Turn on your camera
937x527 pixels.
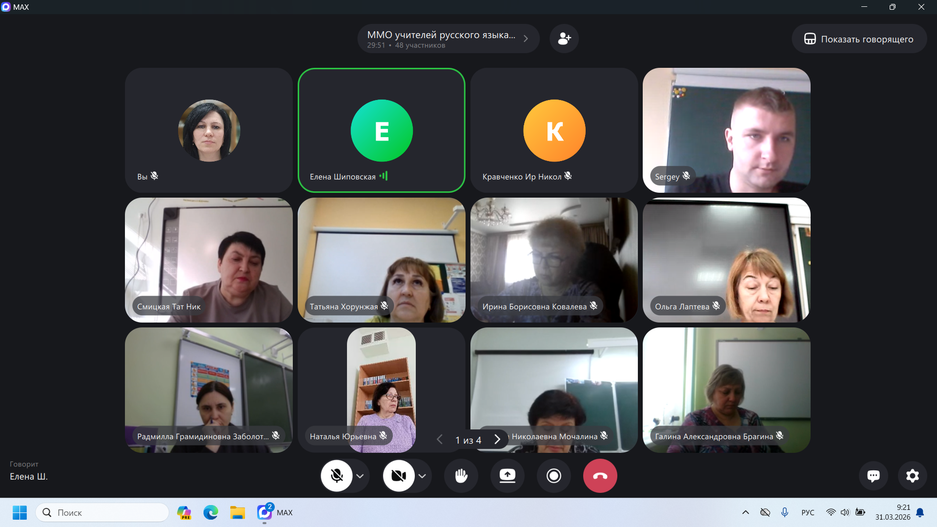pos(398,476)
